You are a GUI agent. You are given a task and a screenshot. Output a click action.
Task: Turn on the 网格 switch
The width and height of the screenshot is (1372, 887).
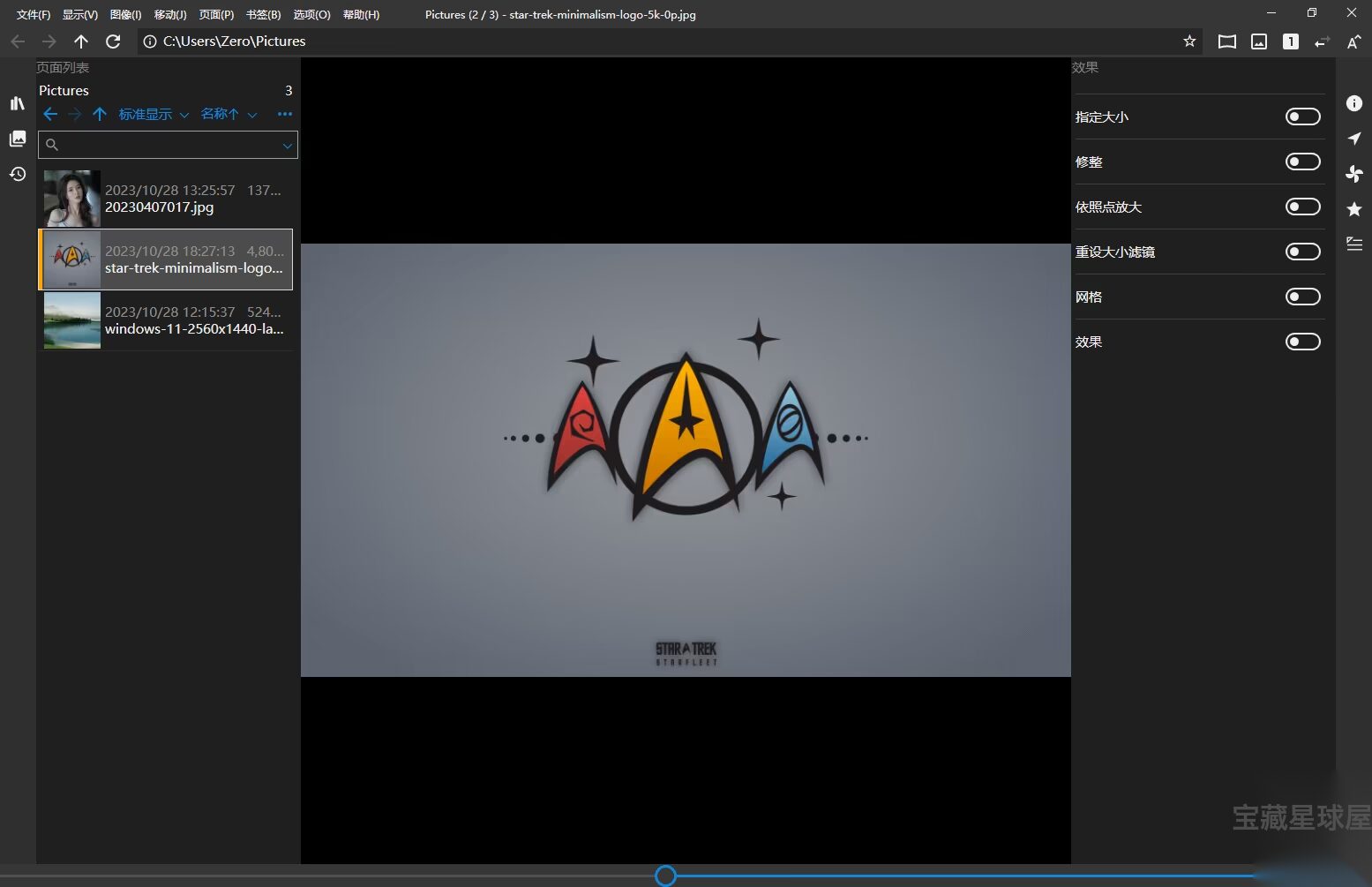1302,297
